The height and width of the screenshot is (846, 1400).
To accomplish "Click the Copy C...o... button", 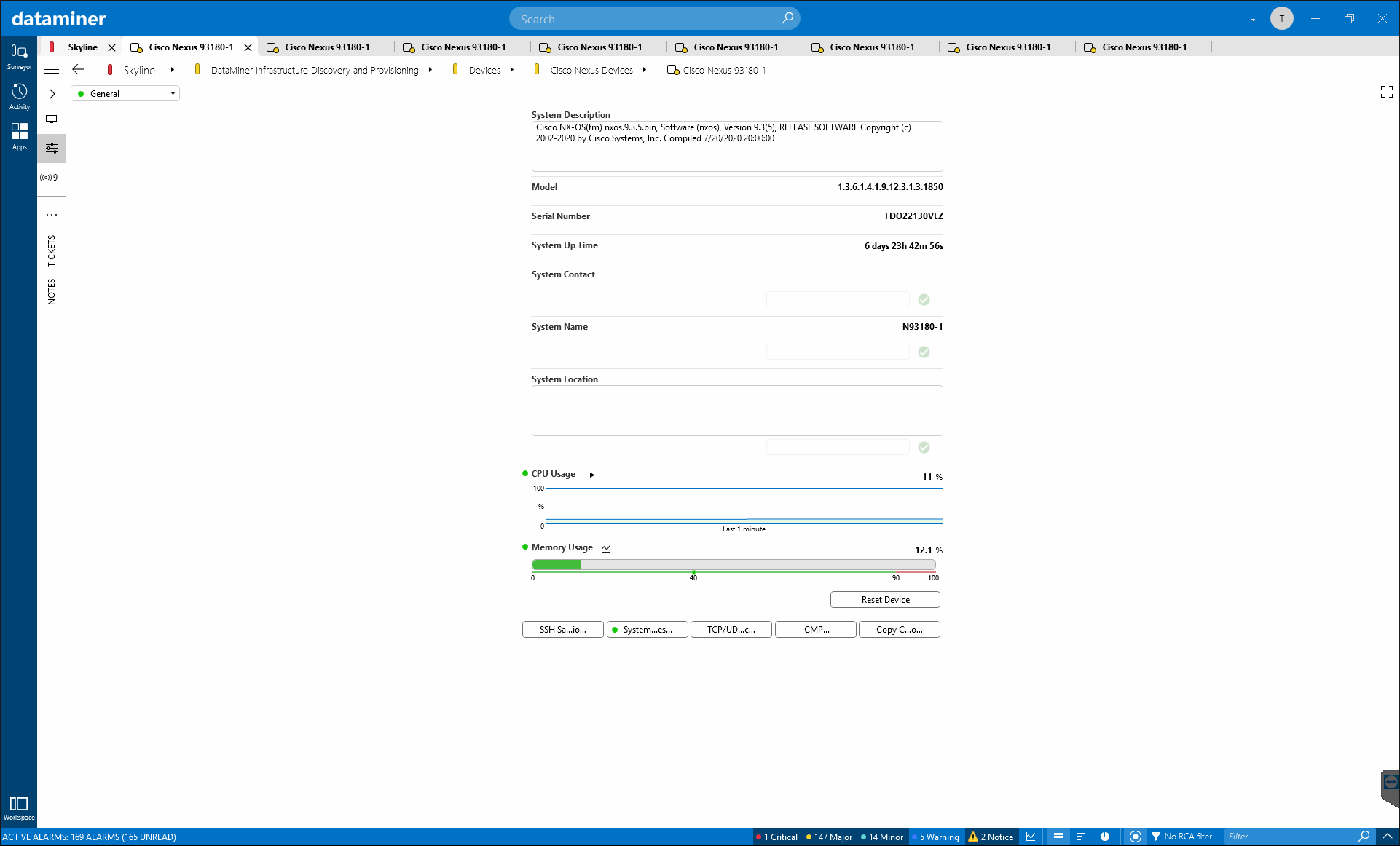I will point(899,630).
